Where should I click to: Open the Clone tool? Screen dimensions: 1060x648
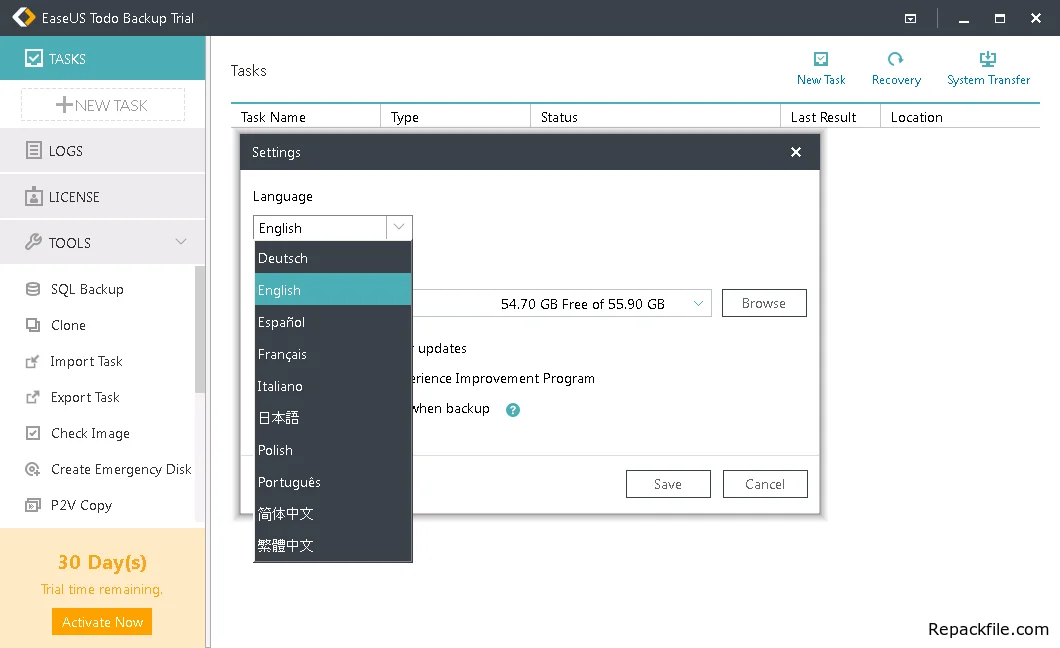tap(68, 325)
